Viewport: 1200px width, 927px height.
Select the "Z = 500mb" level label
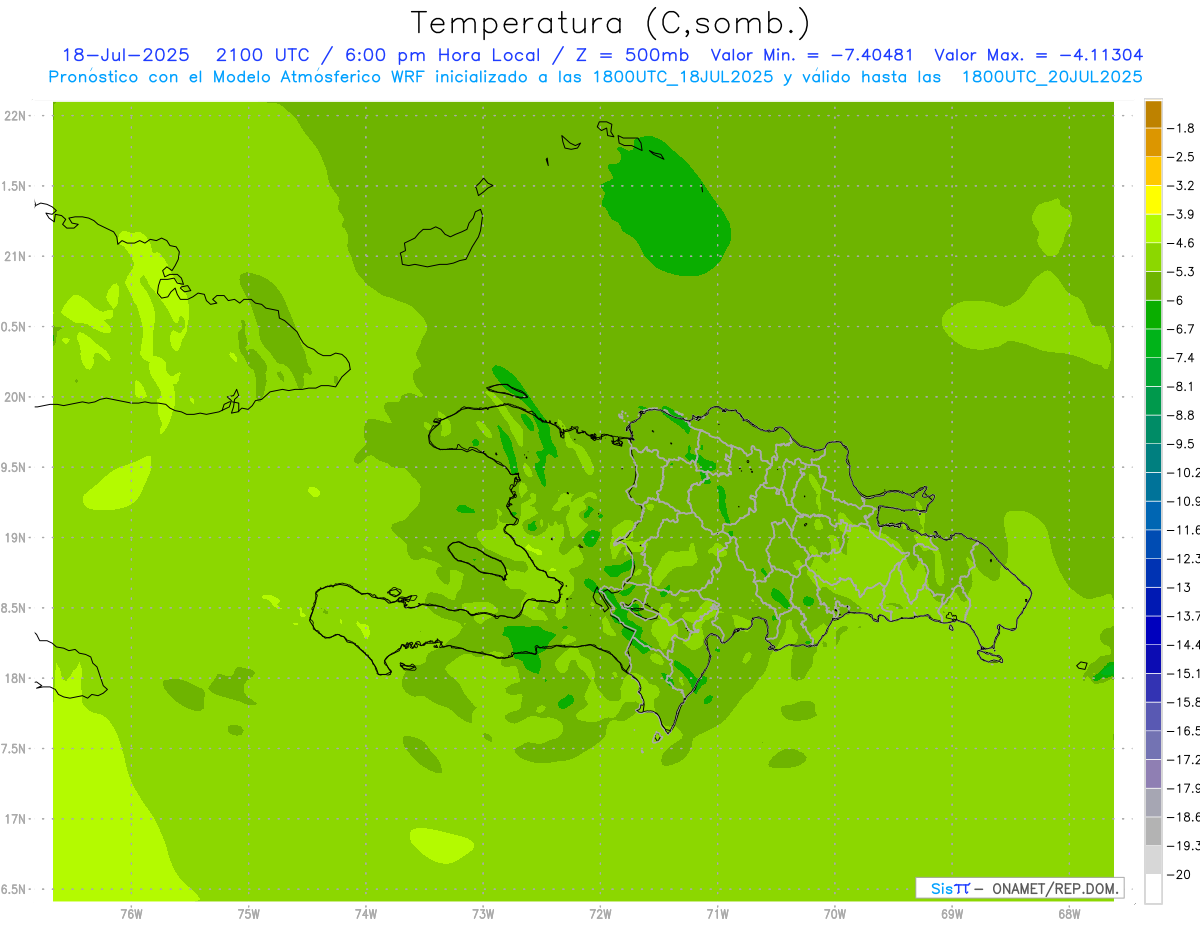click(632, 55)
